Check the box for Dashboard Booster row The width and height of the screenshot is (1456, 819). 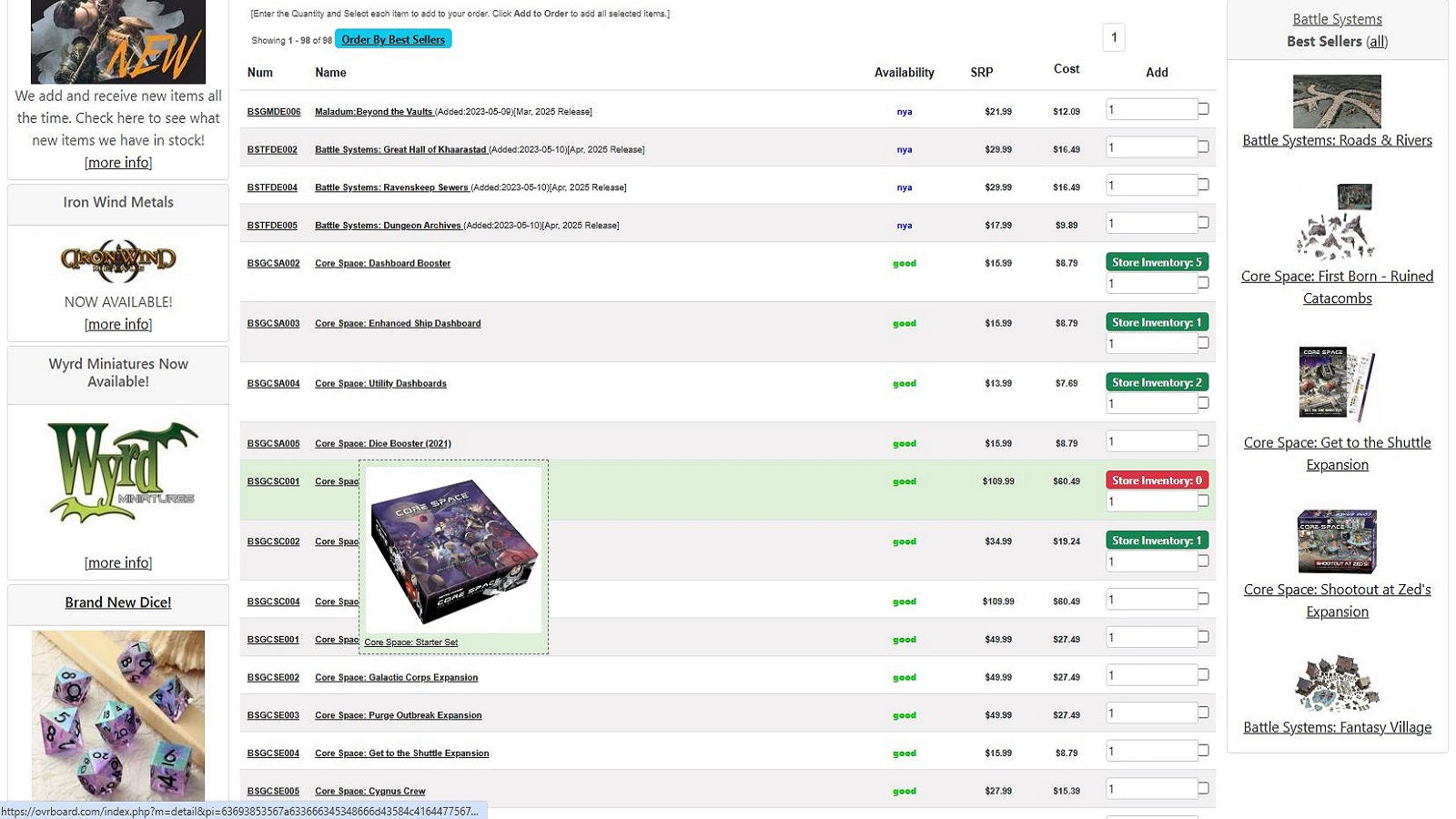(x=1203, y=283)
